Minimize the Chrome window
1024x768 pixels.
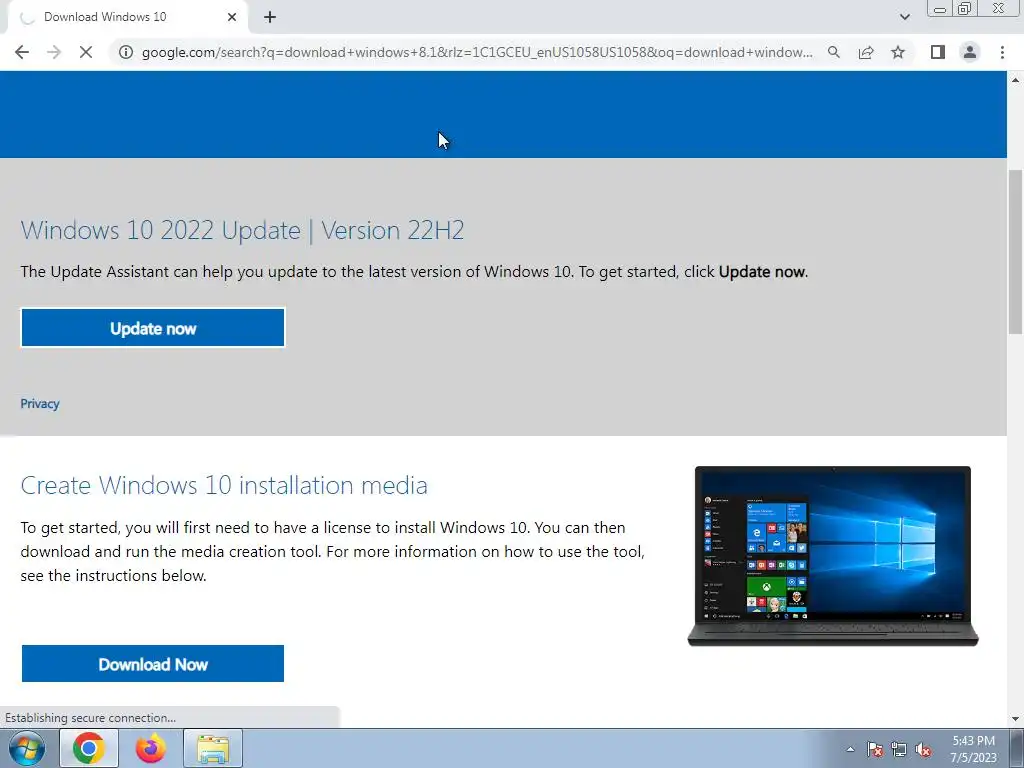(940, 8)
